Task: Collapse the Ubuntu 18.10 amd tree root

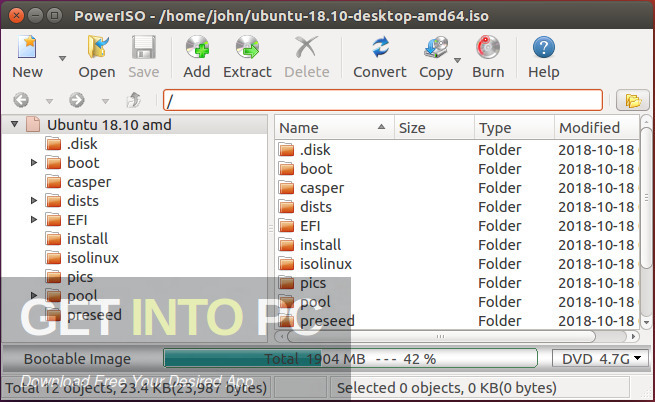Action: coord(15,125)
